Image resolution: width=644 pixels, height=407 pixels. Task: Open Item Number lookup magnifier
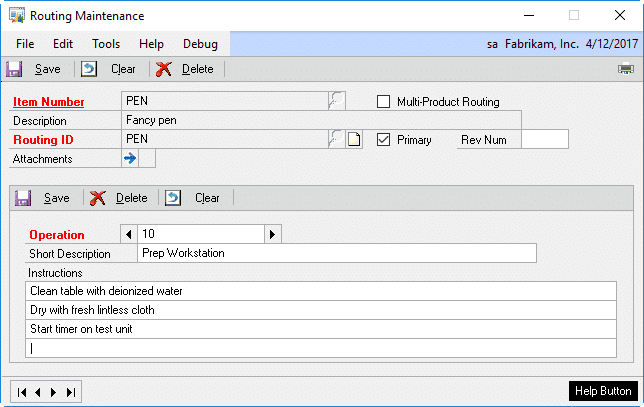[x=337, y=100]
